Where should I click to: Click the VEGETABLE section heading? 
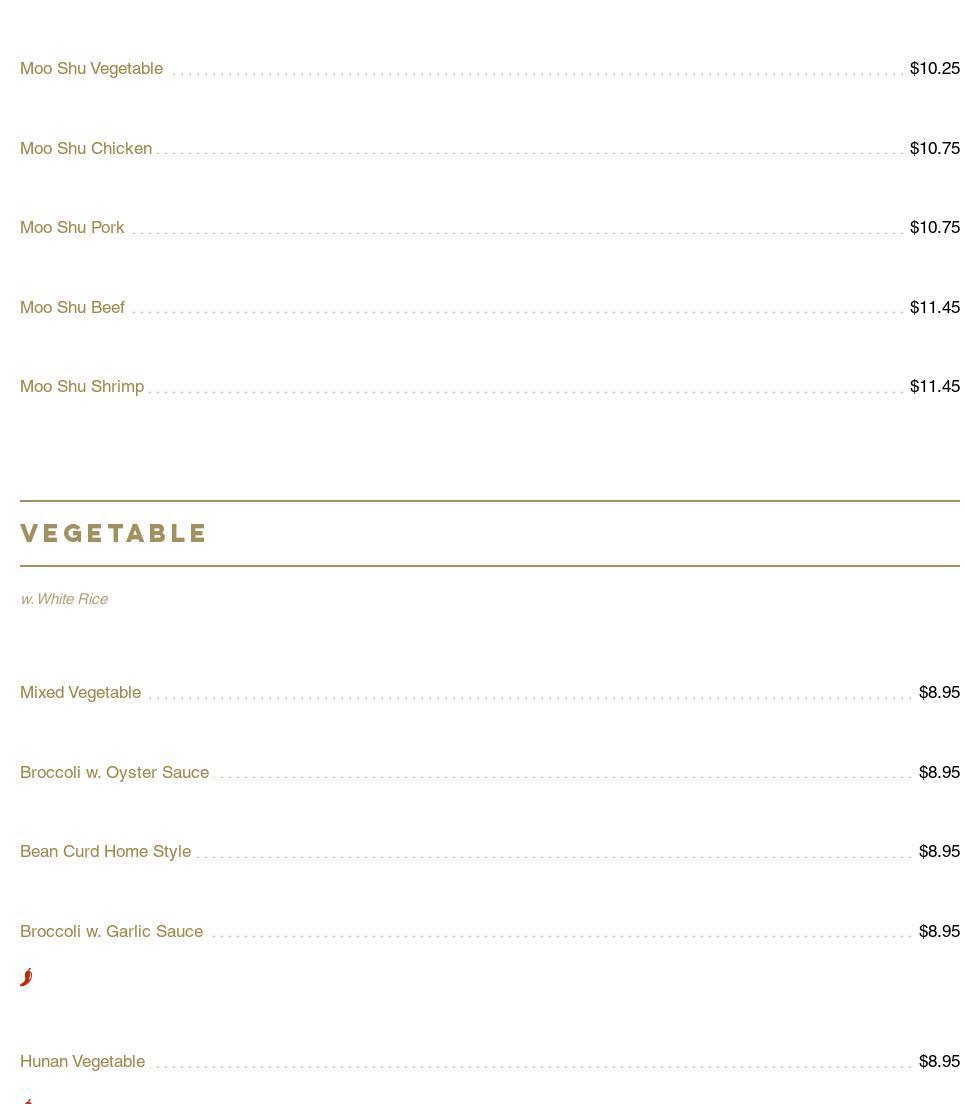point(114,533)
